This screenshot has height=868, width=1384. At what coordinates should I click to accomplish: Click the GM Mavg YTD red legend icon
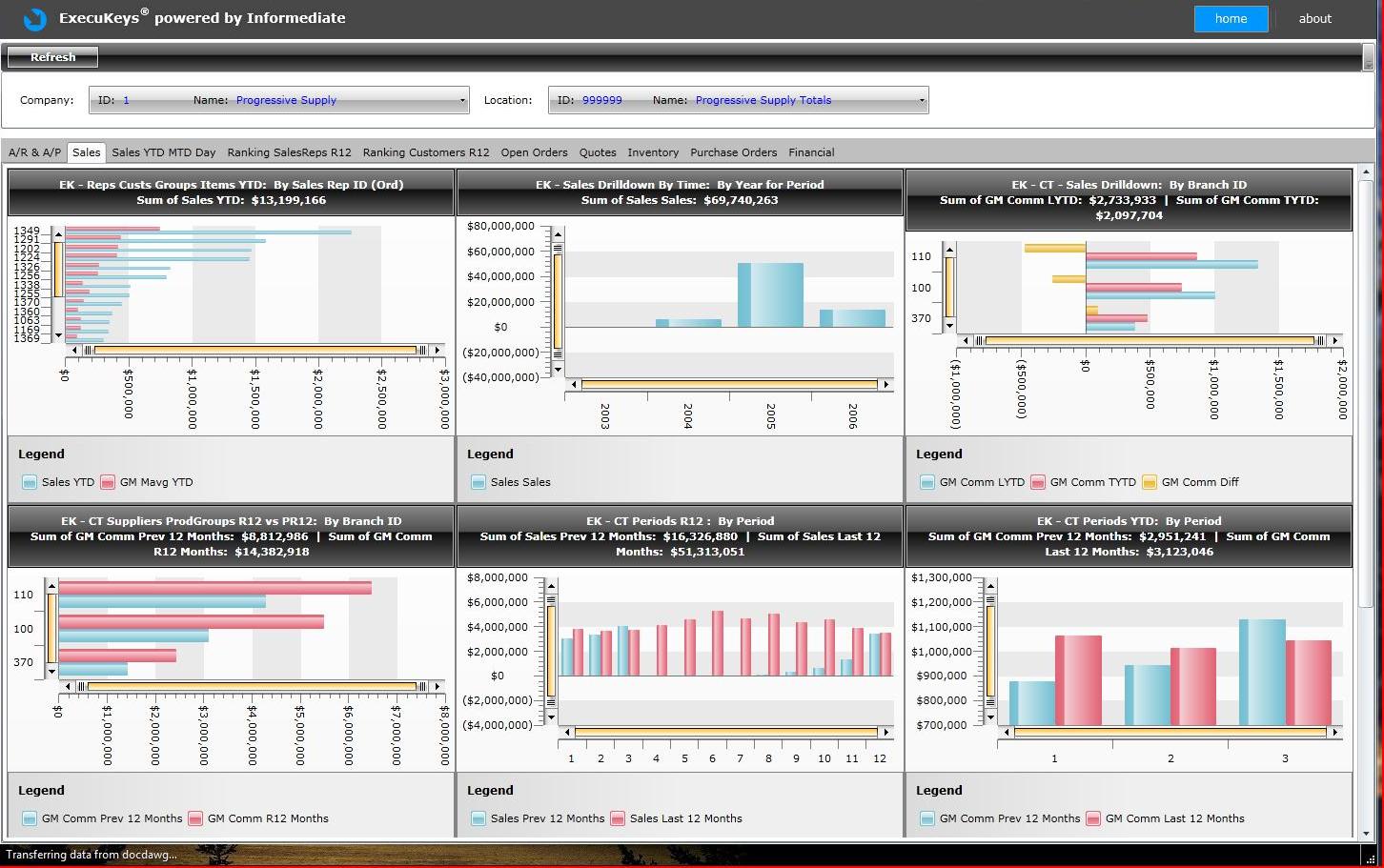108,482
